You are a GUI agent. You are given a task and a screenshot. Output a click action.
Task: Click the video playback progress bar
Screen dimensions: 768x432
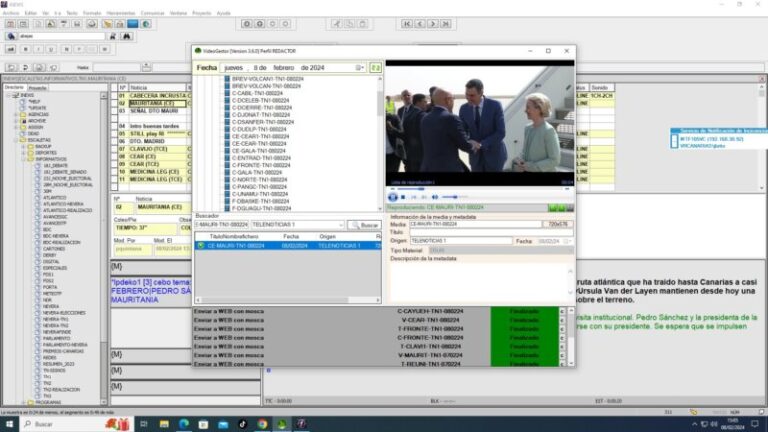(480, 189)
